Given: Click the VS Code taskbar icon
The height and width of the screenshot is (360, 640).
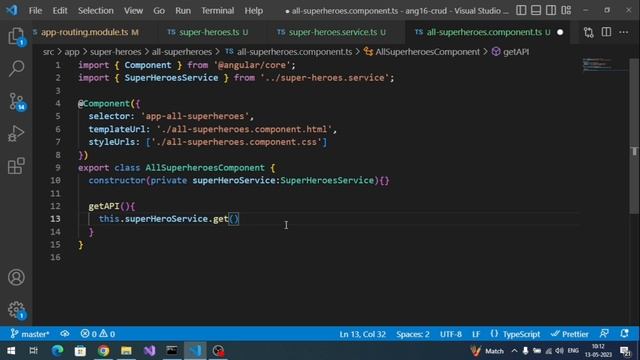Looking at the screenshot, I should (x=196, y=351).
